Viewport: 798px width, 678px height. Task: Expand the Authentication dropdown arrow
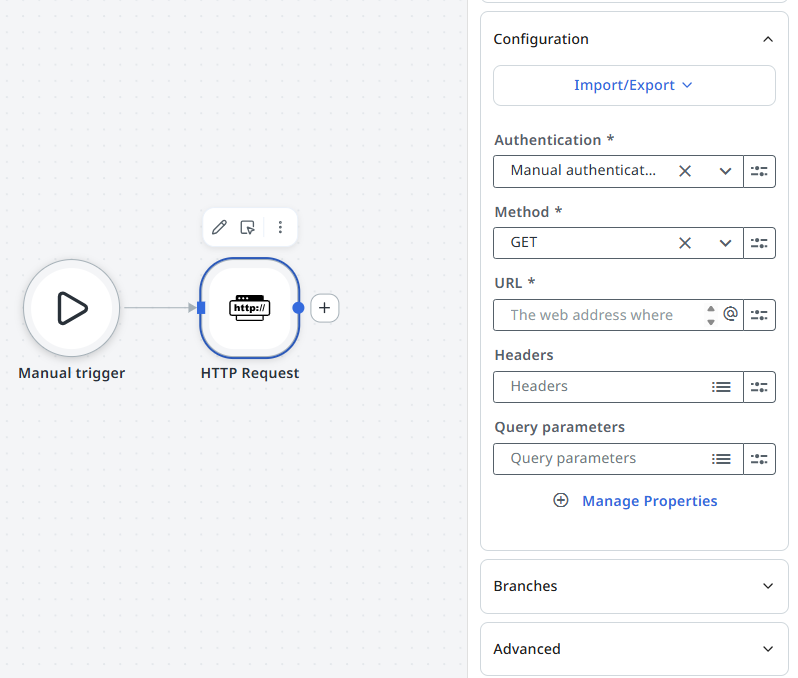click(725, 172)
